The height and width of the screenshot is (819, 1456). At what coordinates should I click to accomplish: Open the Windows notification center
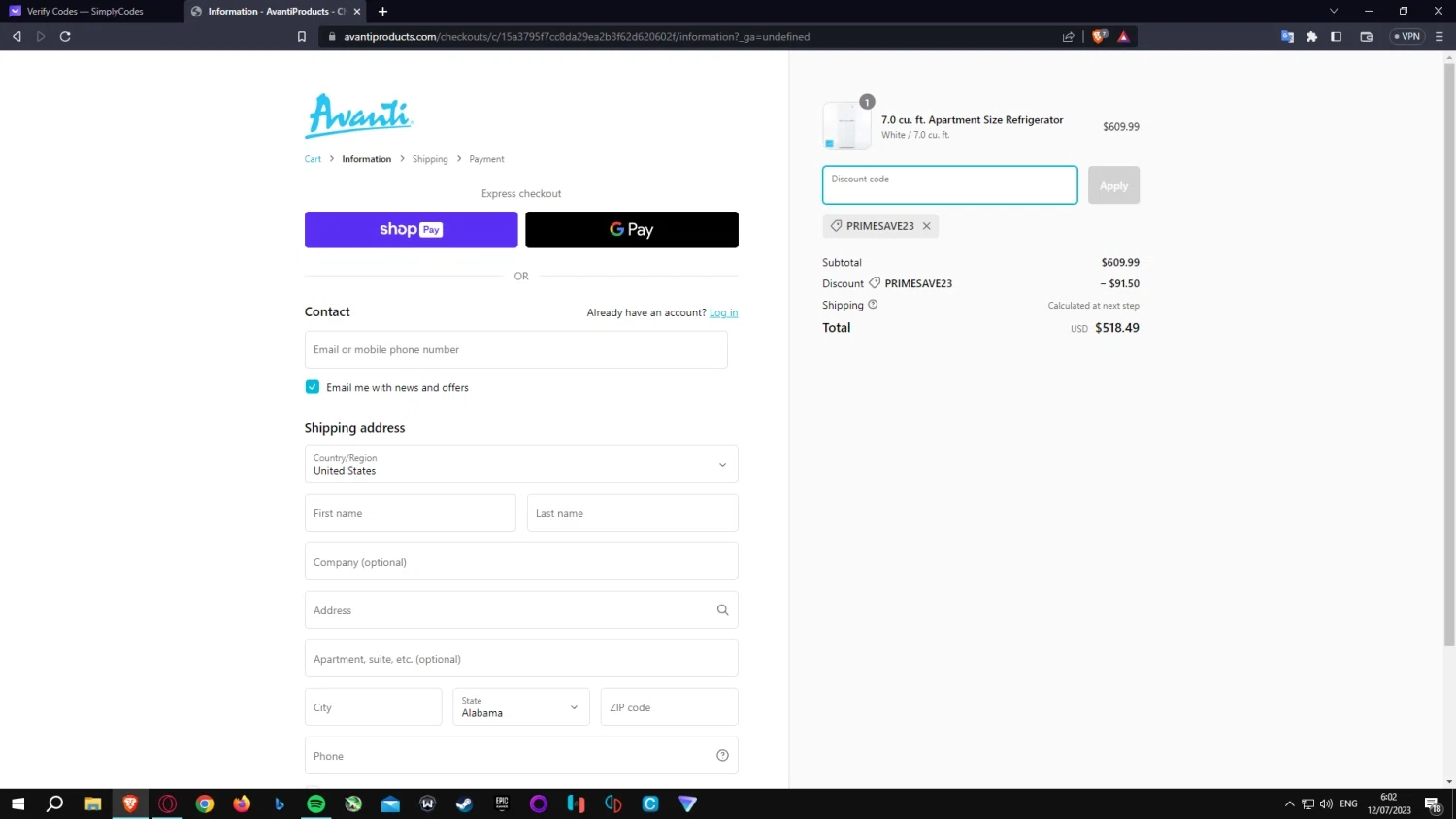point(1433,804)
